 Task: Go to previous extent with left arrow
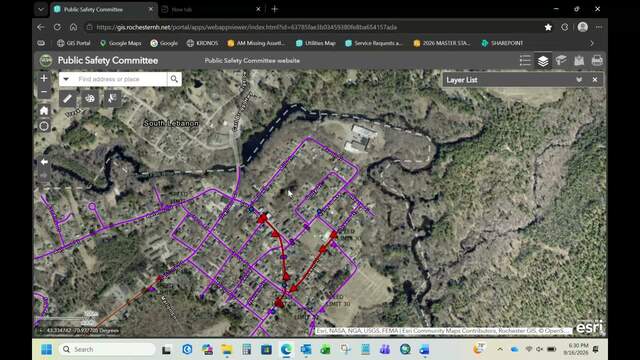pyautogui.click(x=44, y=162)
